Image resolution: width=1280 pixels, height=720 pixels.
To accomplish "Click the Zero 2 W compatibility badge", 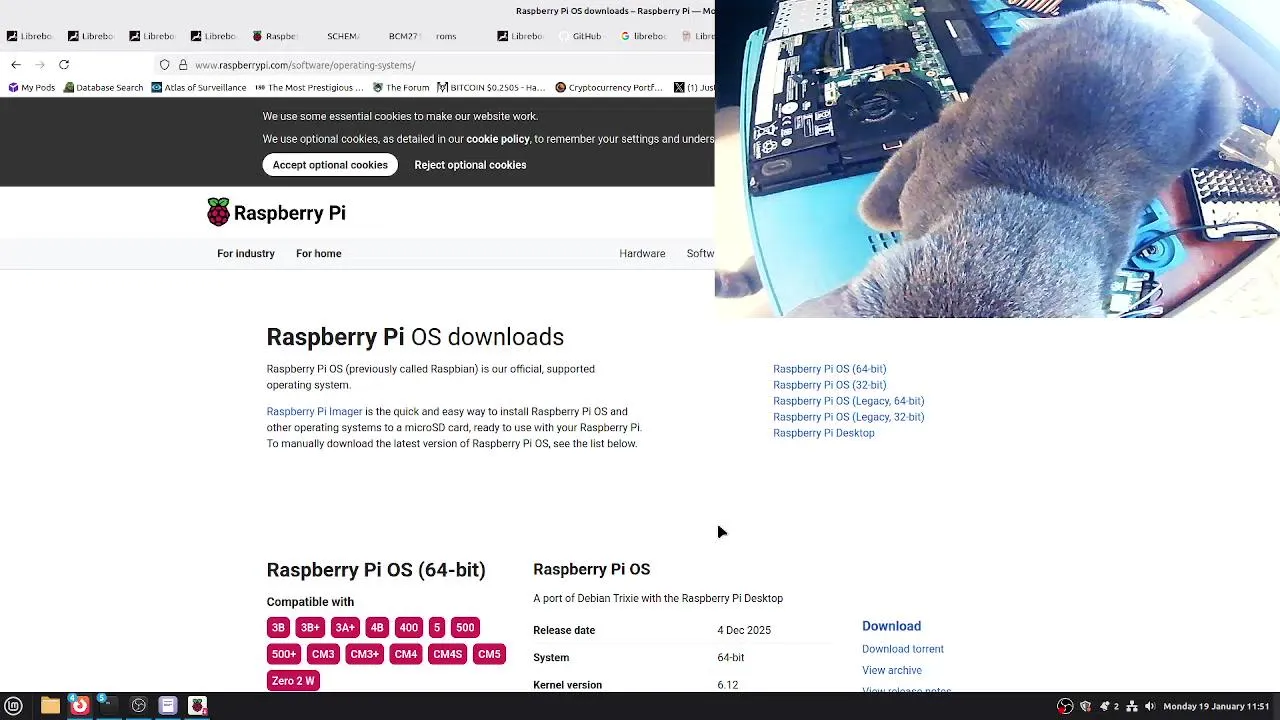I will tap(293, 681).
